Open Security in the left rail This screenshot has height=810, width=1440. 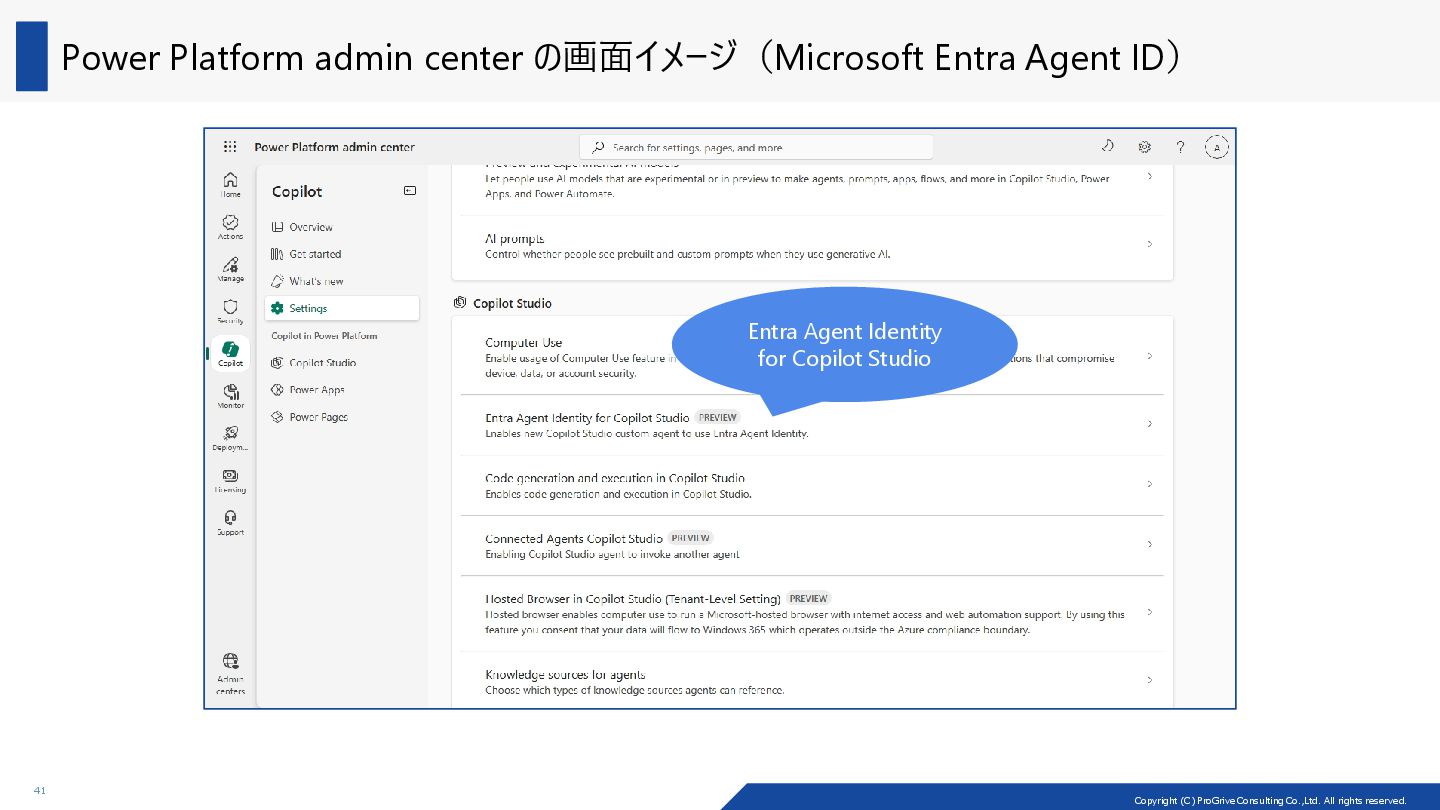pos(230,311)
